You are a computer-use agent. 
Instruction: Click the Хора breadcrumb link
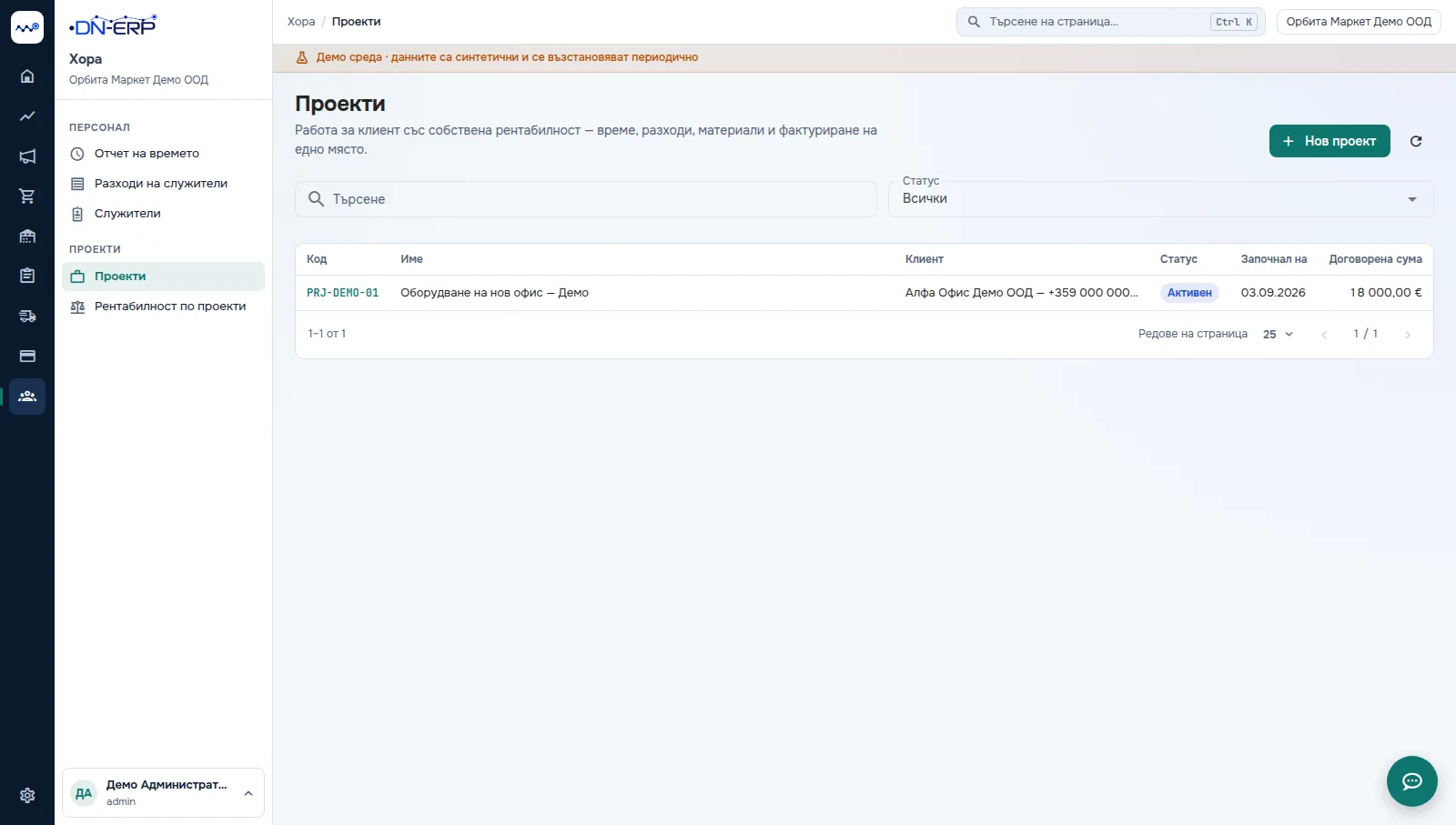click(x=301, y=22)
